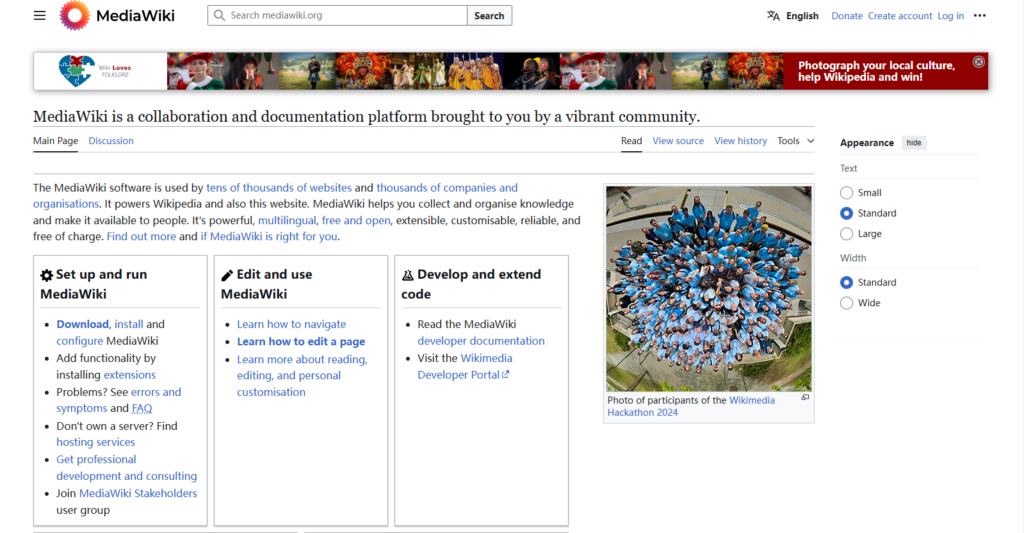Enlarge the hackathon photo via expand icon
The width and height of the screenshot is (1024, 533).
pyautogui.click(x=805, y=398)
